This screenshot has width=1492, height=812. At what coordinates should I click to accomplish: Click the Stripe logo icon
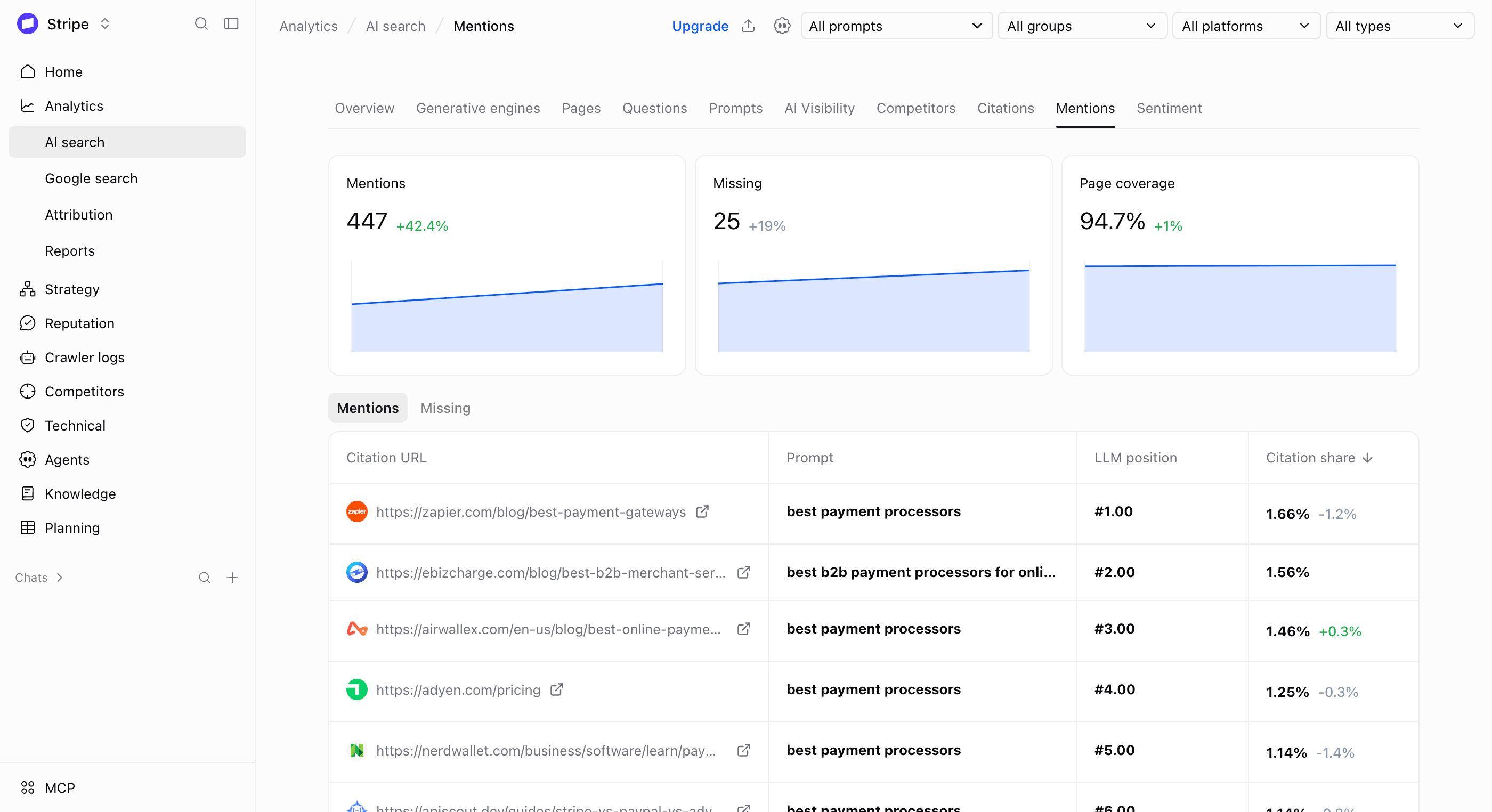27,24
